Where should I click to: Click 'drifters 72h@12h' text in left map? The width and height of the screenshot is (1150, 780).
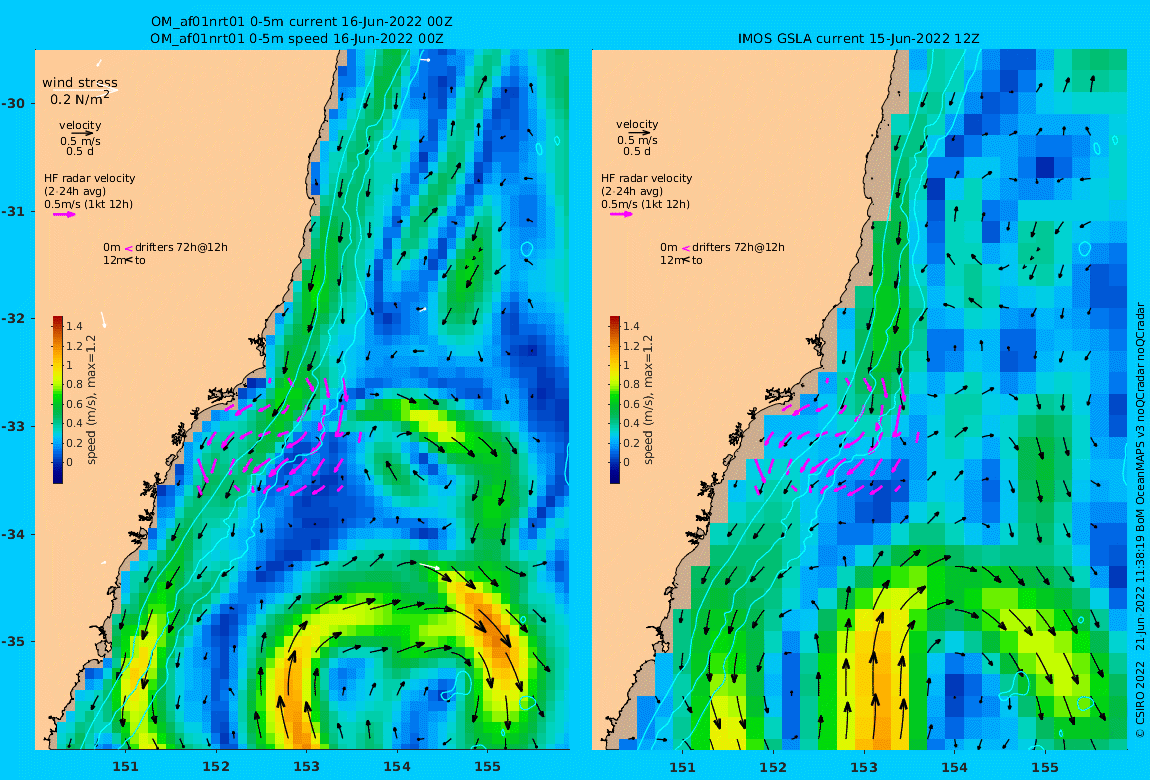point(181,247)
